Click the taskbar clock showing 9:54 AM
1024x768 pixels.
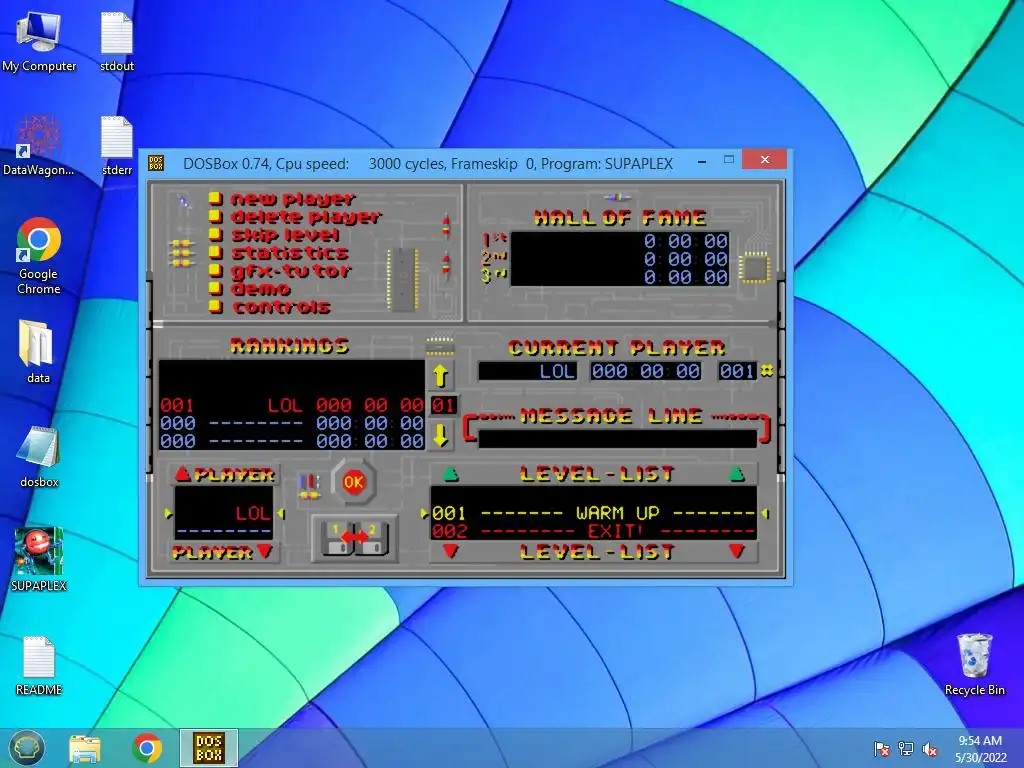coord(980,749)
